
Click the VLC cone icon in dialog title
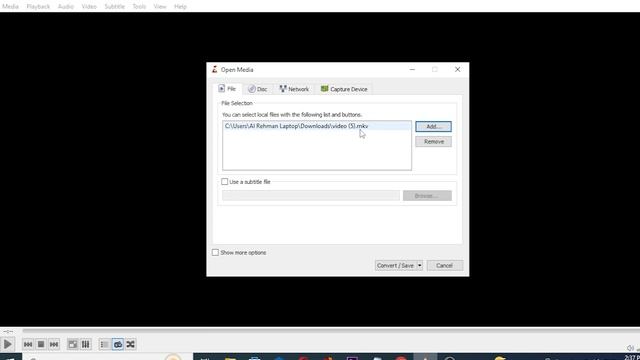(x=214, y=69)
